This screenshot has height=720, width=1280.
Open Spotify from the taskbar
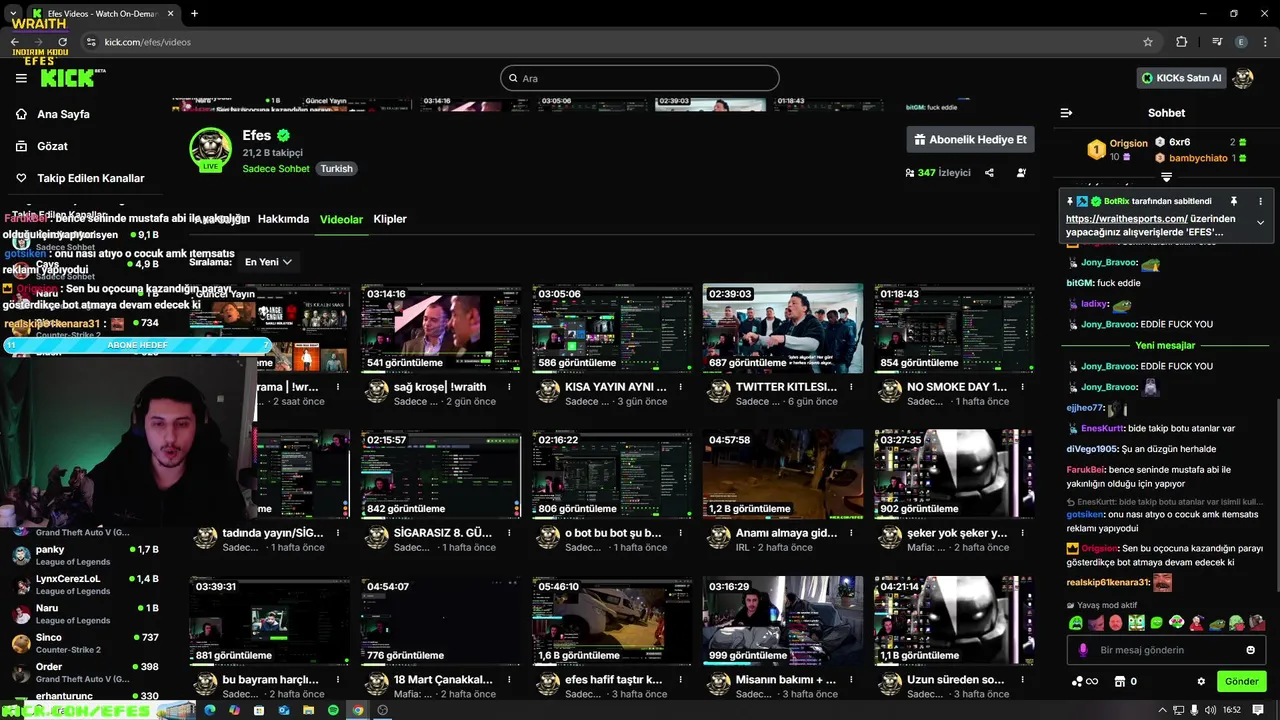tap(332, 710)
